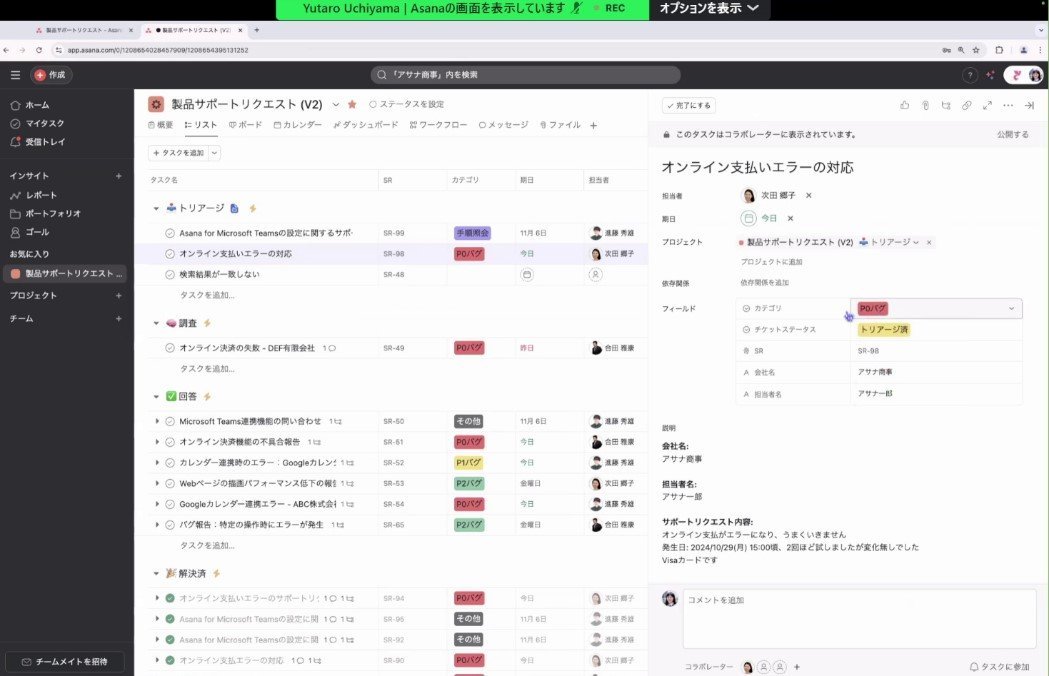
Task: Open the hamburger sidebar menu
Action: (15, 75)
